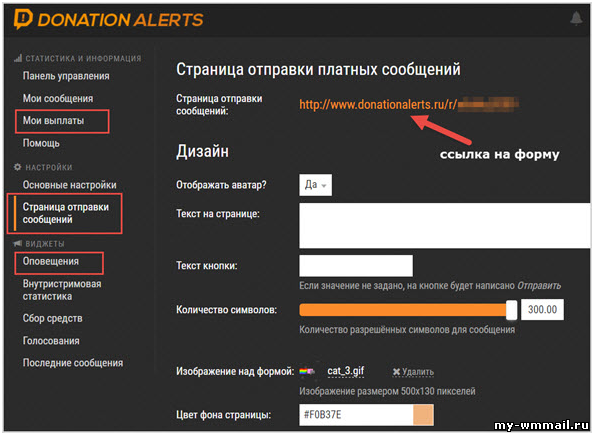This screenshot has height=435, width=594.
Task: Click the DONATION ALERTS title text
Action: tap(120, 20)
